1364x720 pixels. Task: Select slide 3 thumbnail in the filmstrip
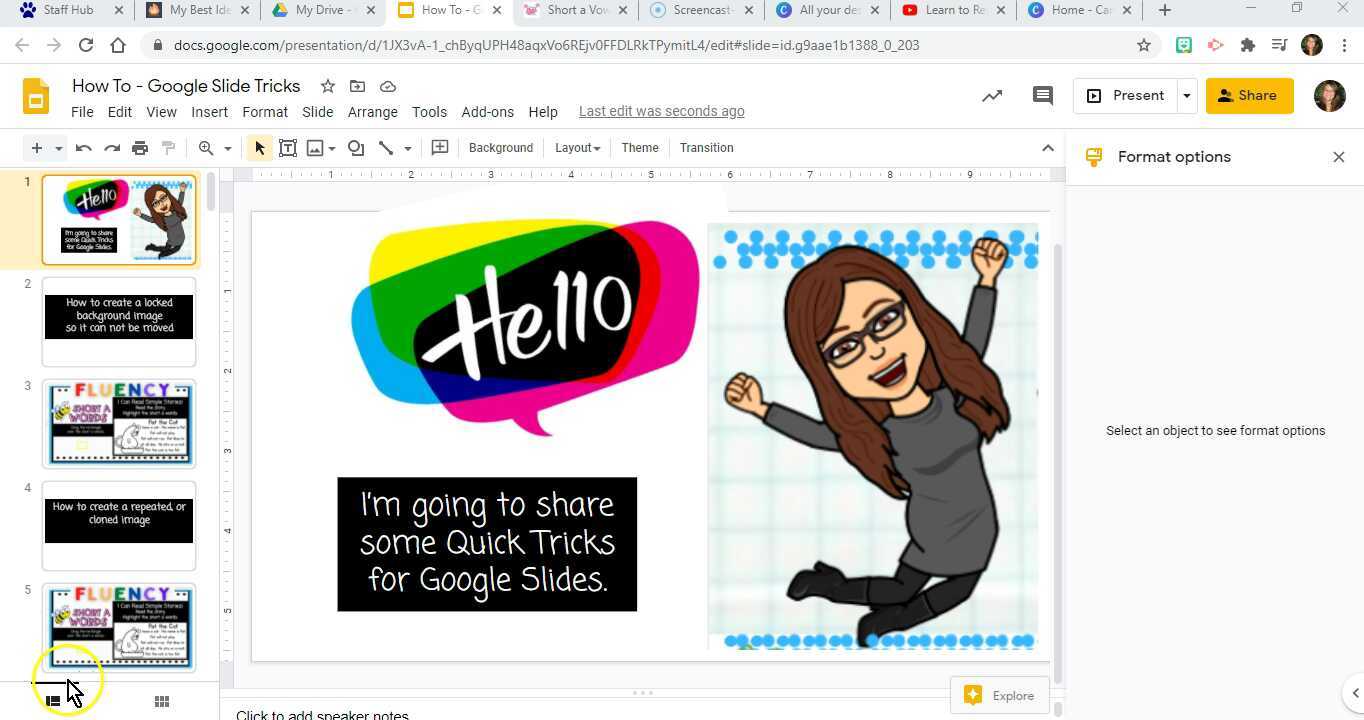119,423
